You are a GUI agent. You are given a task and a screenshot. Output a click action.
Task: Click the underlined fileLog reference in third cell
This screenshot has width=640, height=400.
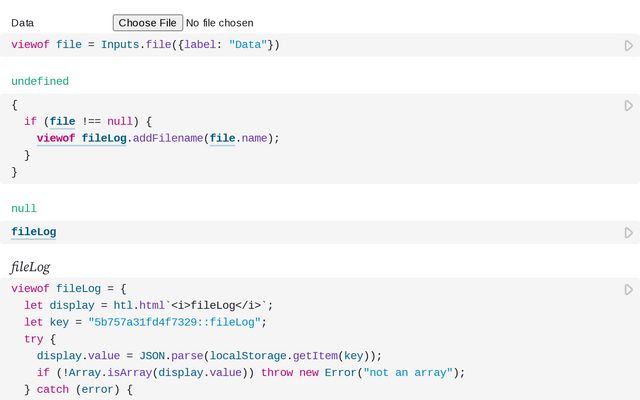tap(33, 232)
